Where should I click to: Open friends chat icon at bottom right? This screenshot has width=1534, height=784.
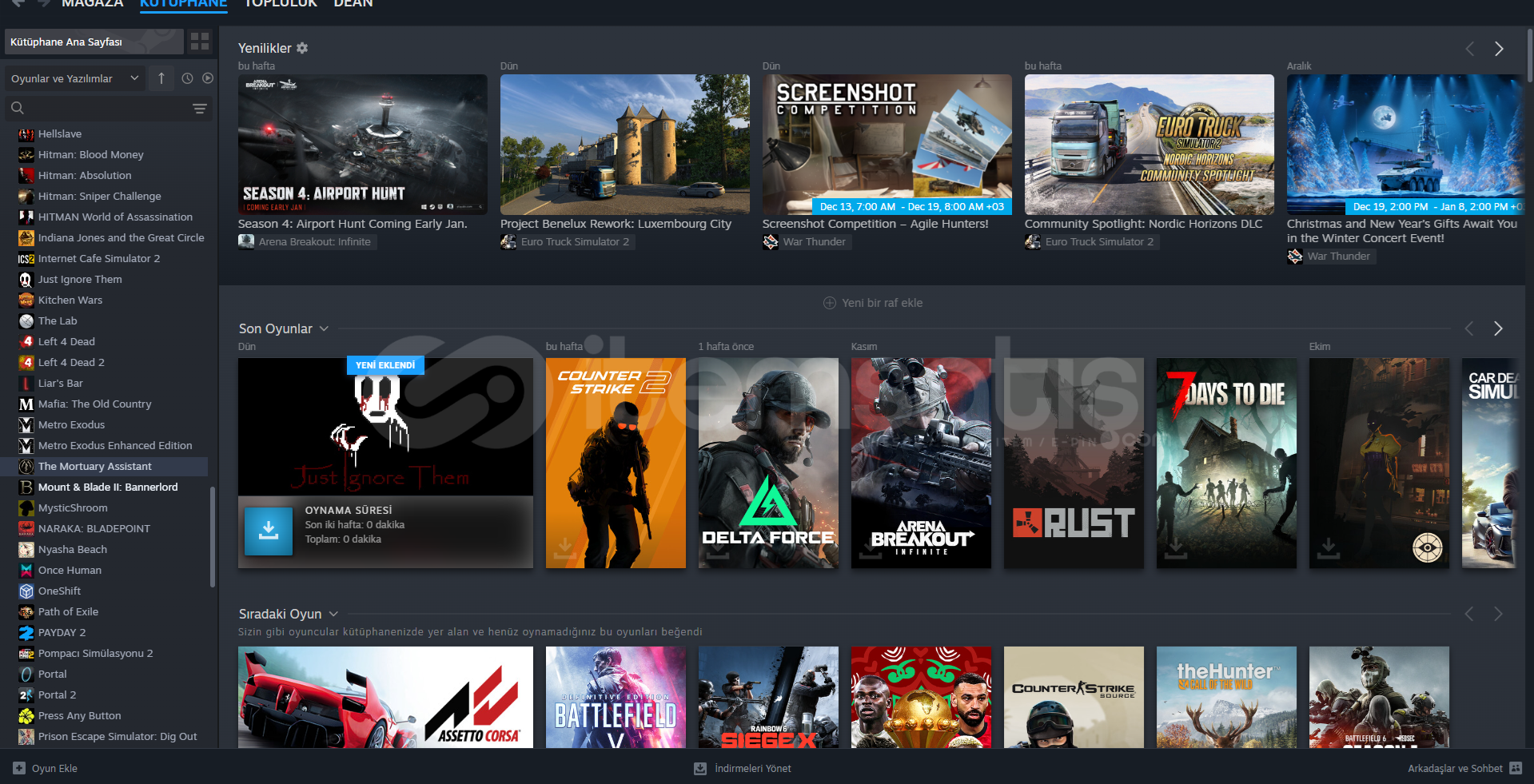coord(1516,768)
